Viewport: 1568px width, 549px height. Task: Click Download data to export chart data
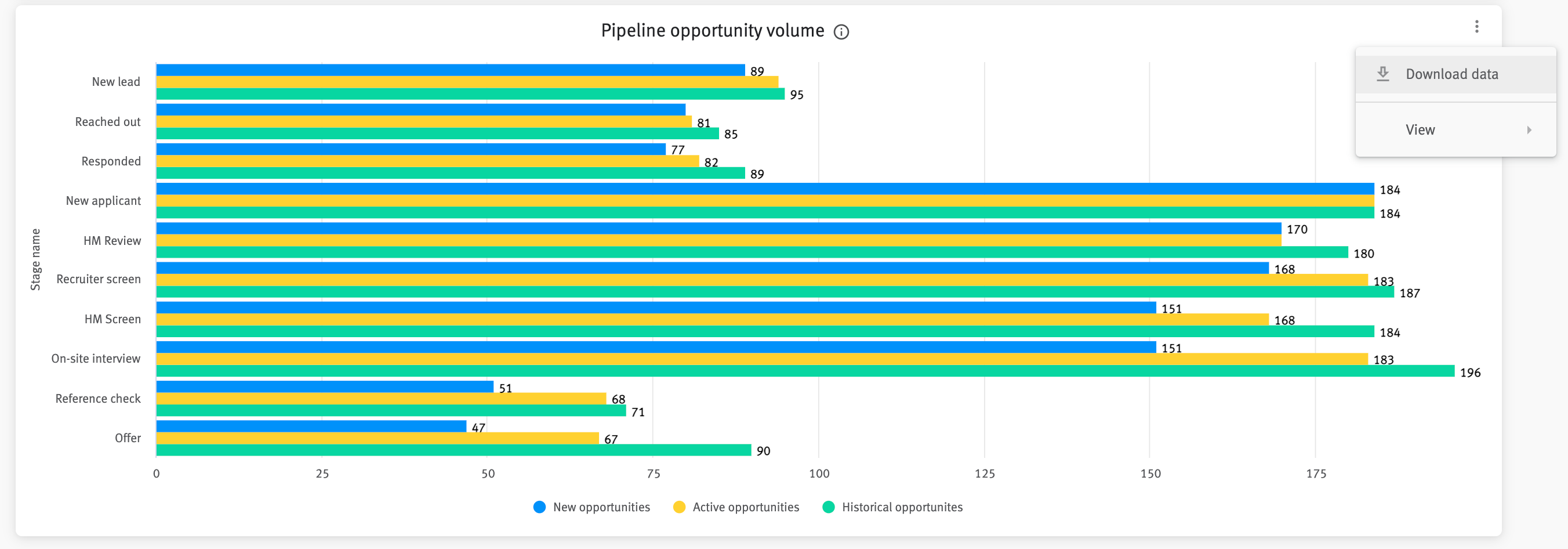click(x=1452, y=73)
